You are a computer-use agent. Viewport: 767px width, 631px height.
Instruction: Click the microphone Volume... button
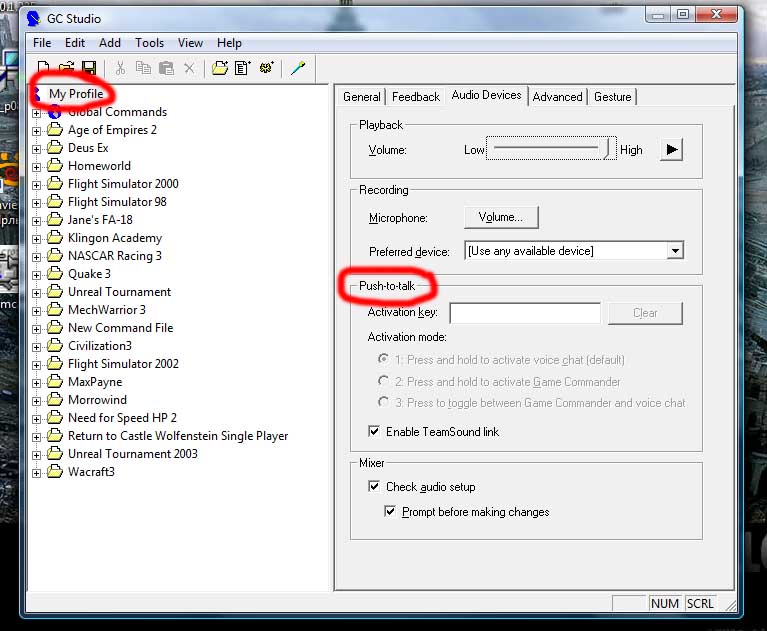(501, 217)
